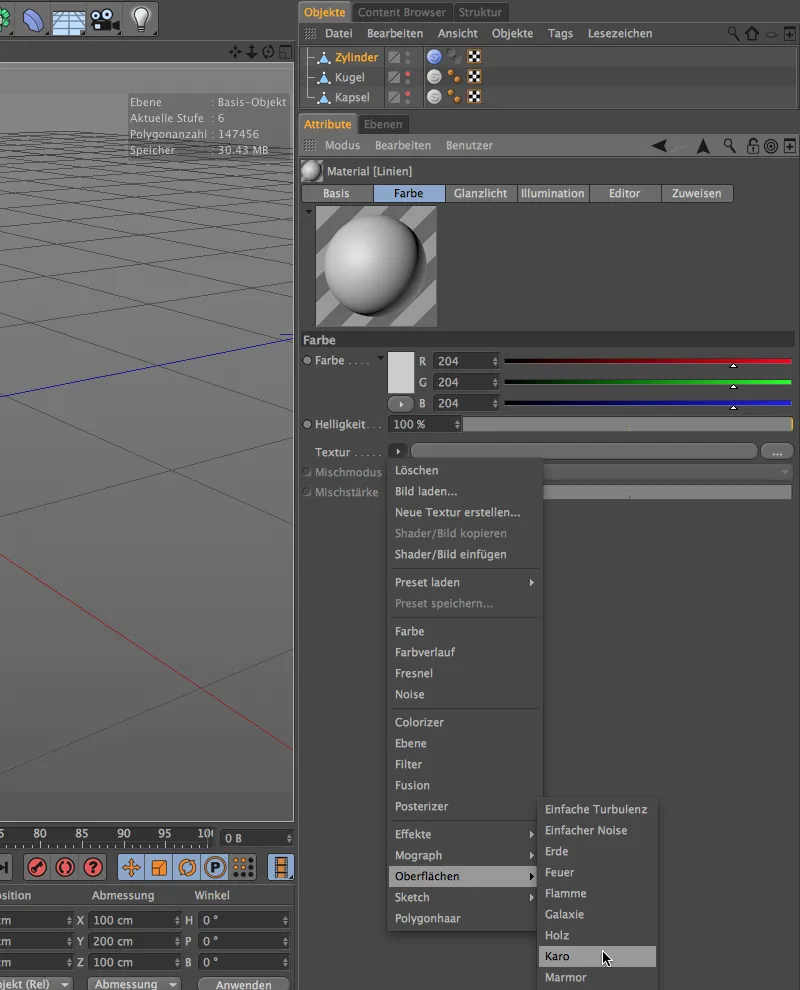Toggle viewport maximize icon
The height and width of the screenshot is (990, 800).
(x=285, y=52)
